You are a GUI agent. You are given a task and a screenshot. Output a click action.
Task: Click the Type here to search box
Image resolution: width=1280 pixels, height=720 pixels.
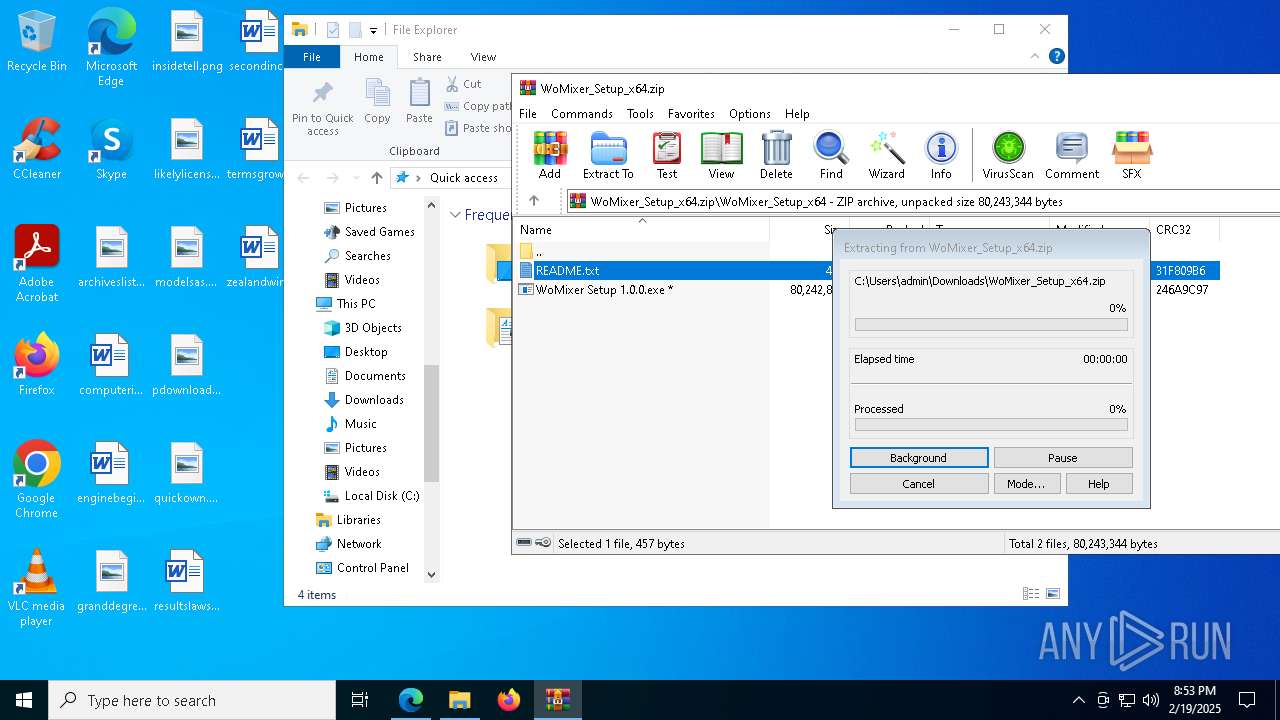pos(192,700)
